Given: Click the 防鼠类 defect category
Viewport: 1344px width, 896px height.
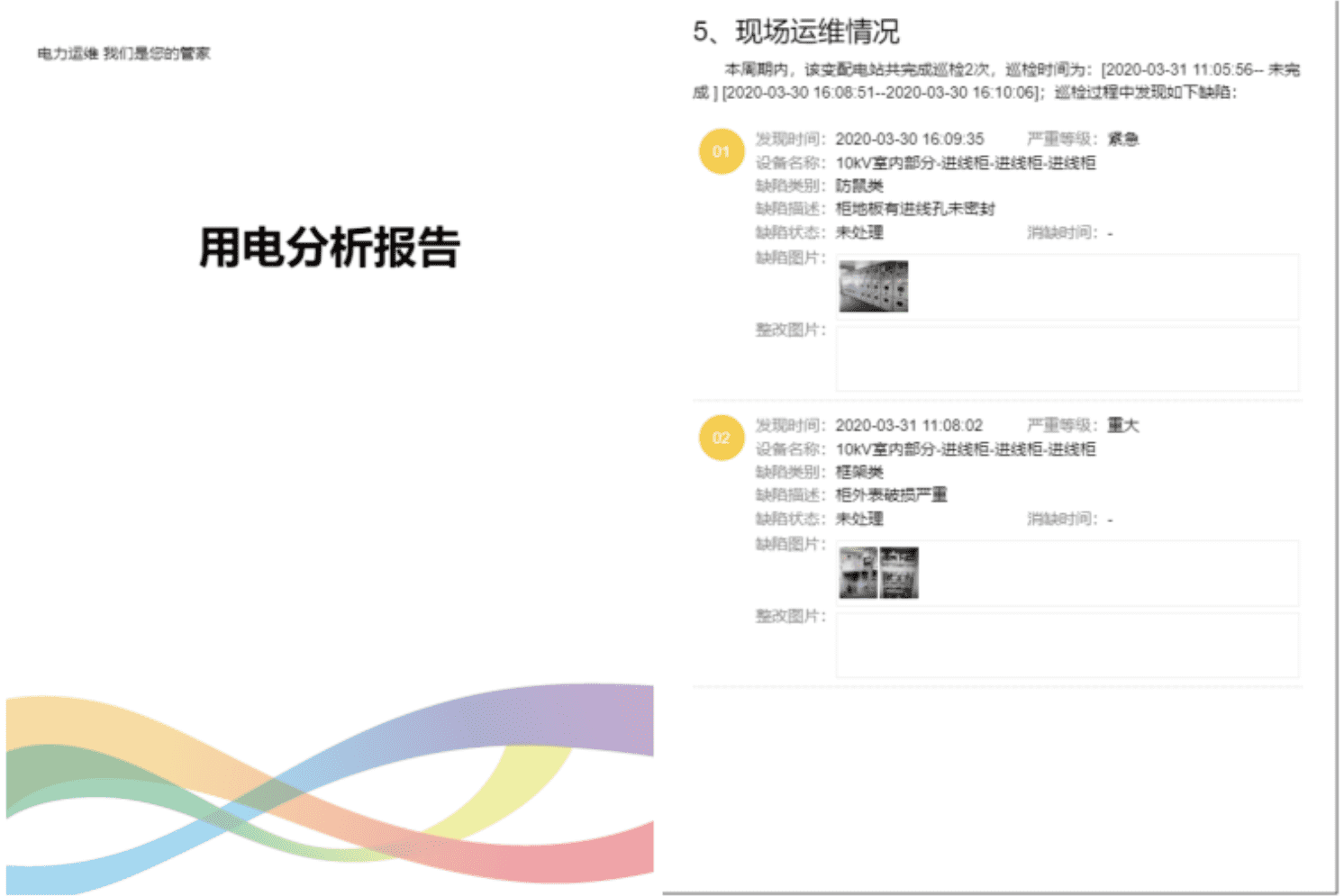Looking at the screenshot, I should point(859,186).
